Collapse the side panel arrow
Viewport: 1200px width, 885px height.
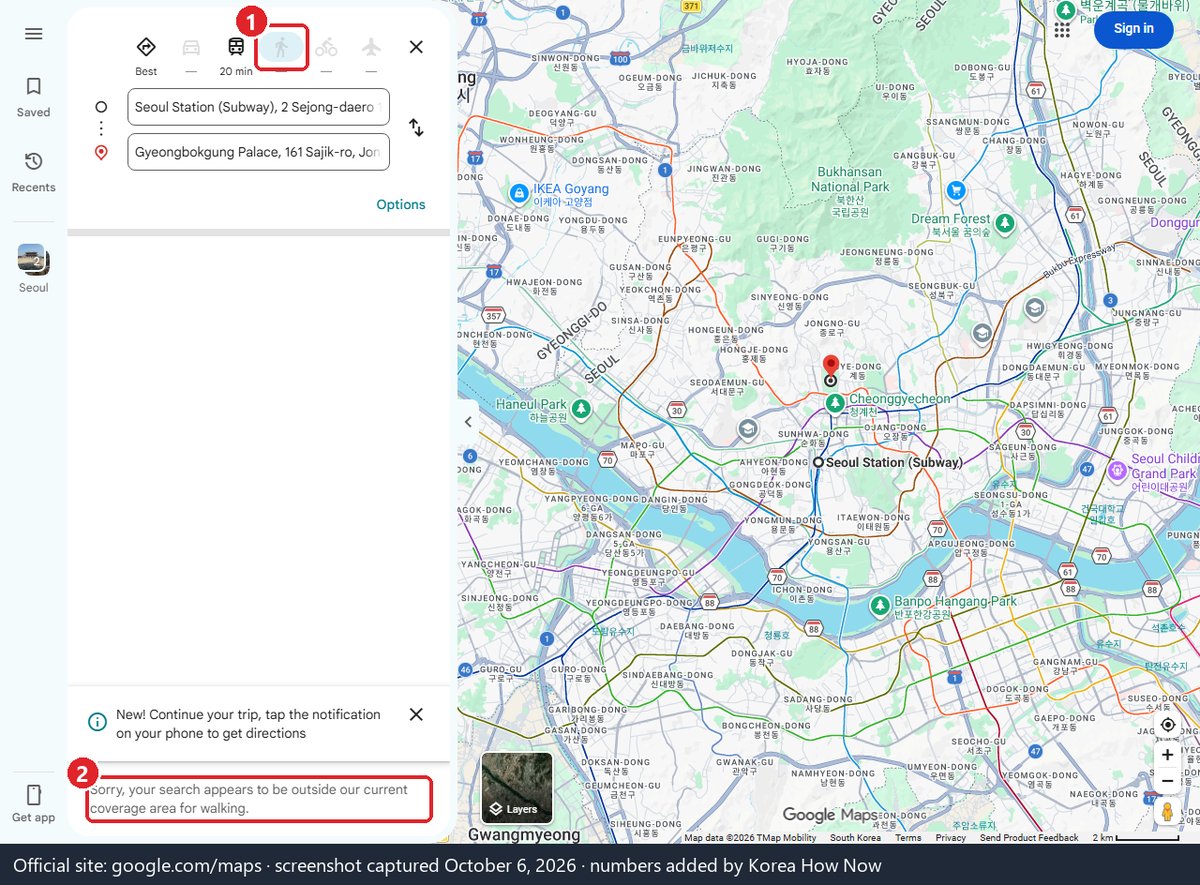468,422
